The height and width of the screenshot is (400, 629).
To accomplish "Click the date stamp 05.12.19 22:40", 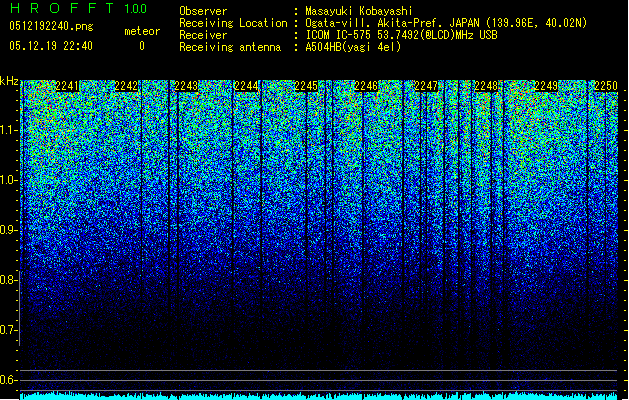I will 51,46.
